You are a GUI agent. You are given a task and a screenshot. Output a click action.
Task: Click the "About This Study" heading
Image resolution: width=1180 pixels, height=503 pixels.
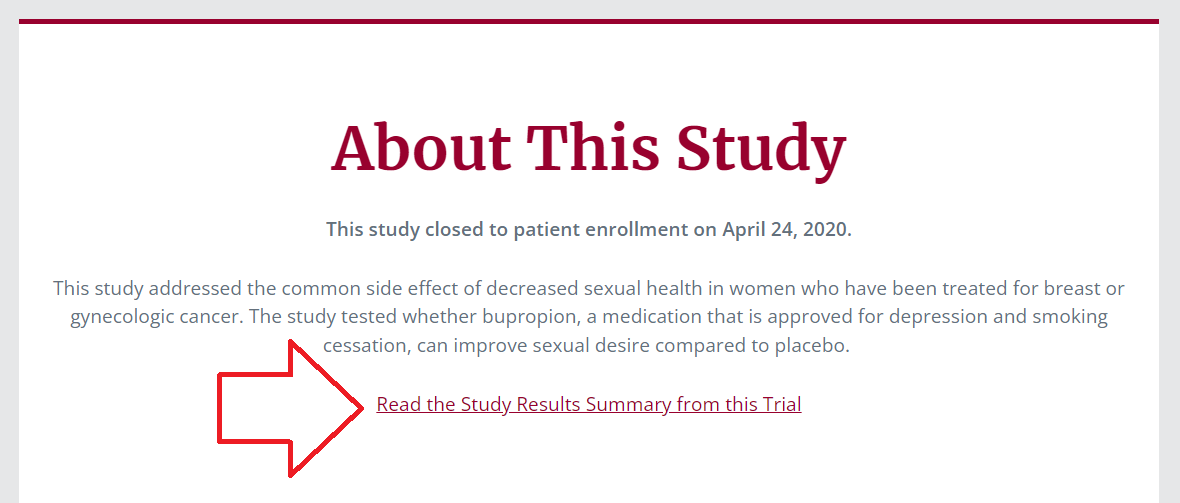click(x=588, y=148)
